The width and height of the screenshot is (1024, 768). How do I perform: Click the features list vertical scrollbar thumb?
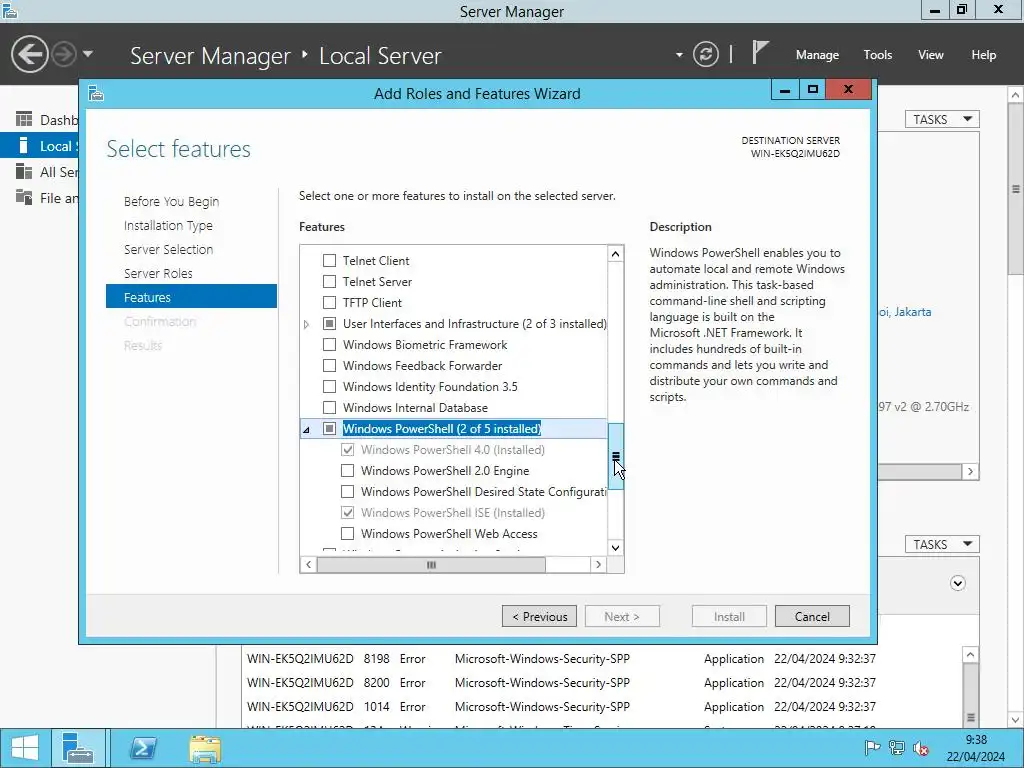click(616, 456)
